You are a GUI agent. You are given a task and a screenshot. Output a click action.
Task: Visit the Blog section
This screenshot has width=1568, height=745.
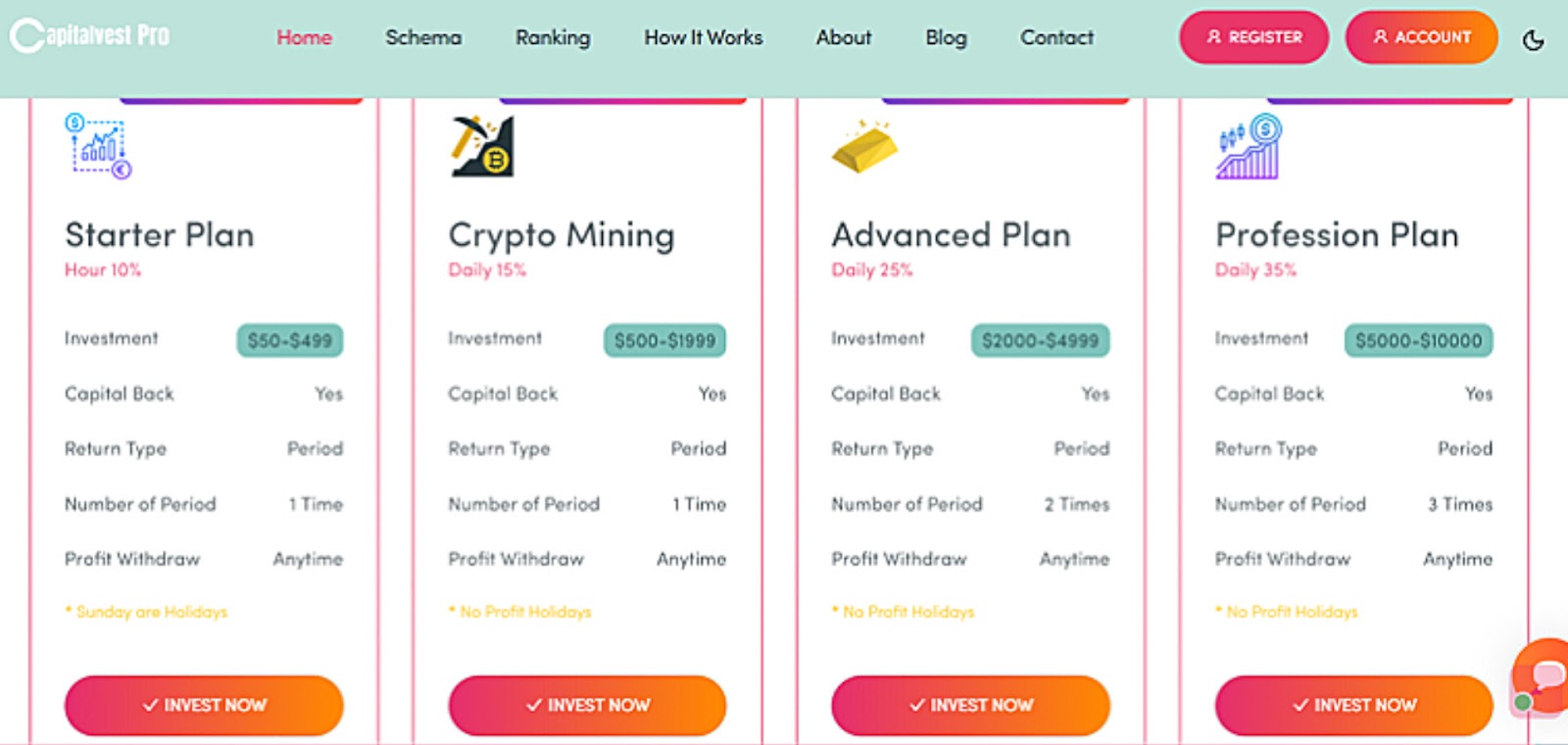(946, 37)
